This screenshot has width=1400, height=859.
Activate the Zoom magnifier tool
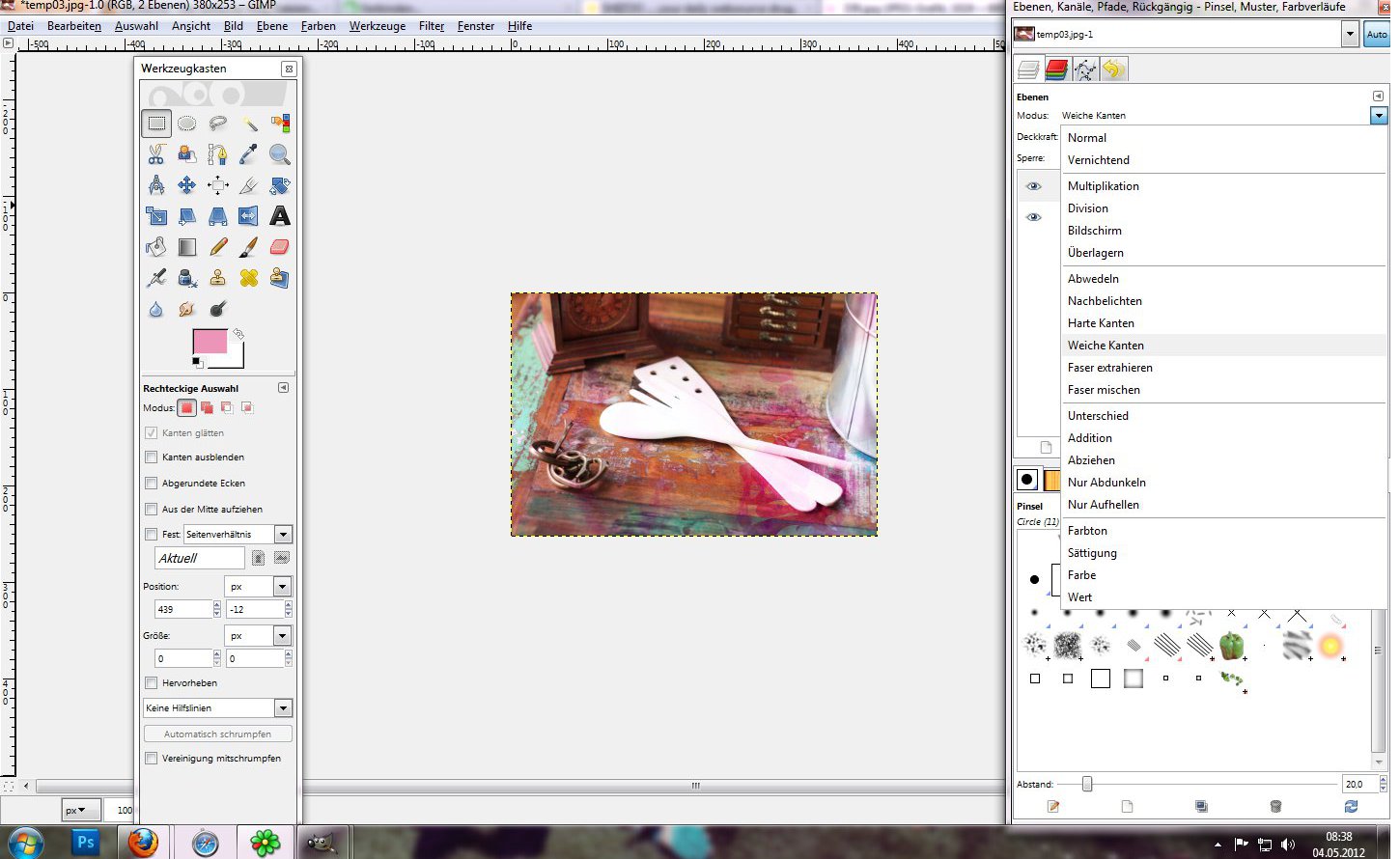280,154
